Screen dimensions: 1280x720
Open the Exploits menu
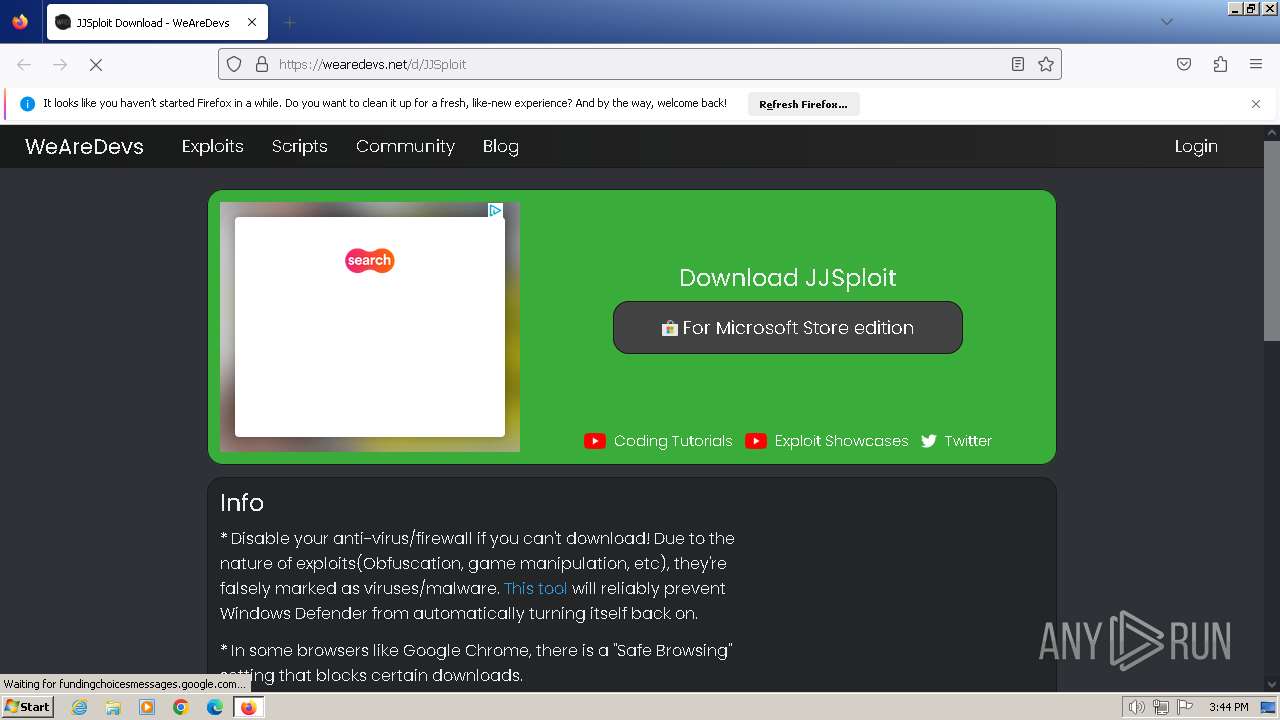[x=212, y=146]
